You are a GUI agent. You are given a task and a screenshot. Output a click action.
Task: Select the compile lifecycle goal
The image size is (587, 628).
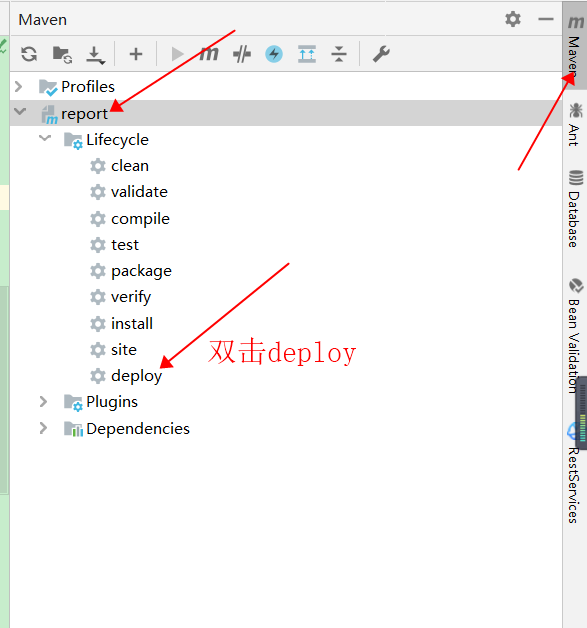tap(140, 219)
